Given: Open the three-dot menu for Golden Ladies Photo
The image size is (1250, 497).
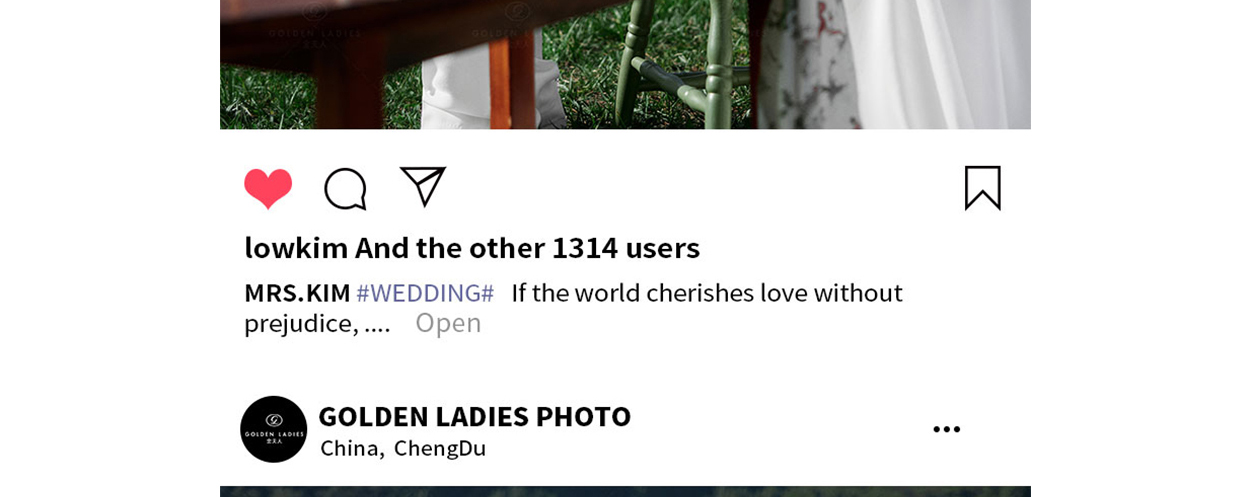Looking at the screenshot, I should 946,429.
